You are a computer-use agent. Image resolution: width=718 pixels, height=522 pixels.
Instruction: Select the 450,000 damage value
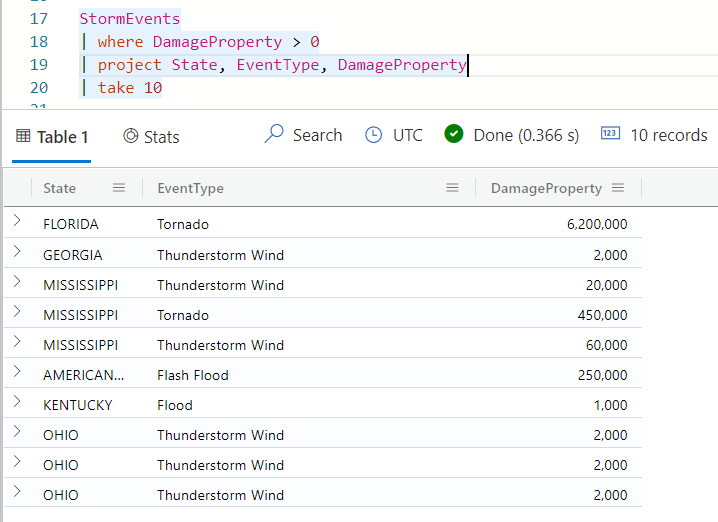[x=603, y=315]
